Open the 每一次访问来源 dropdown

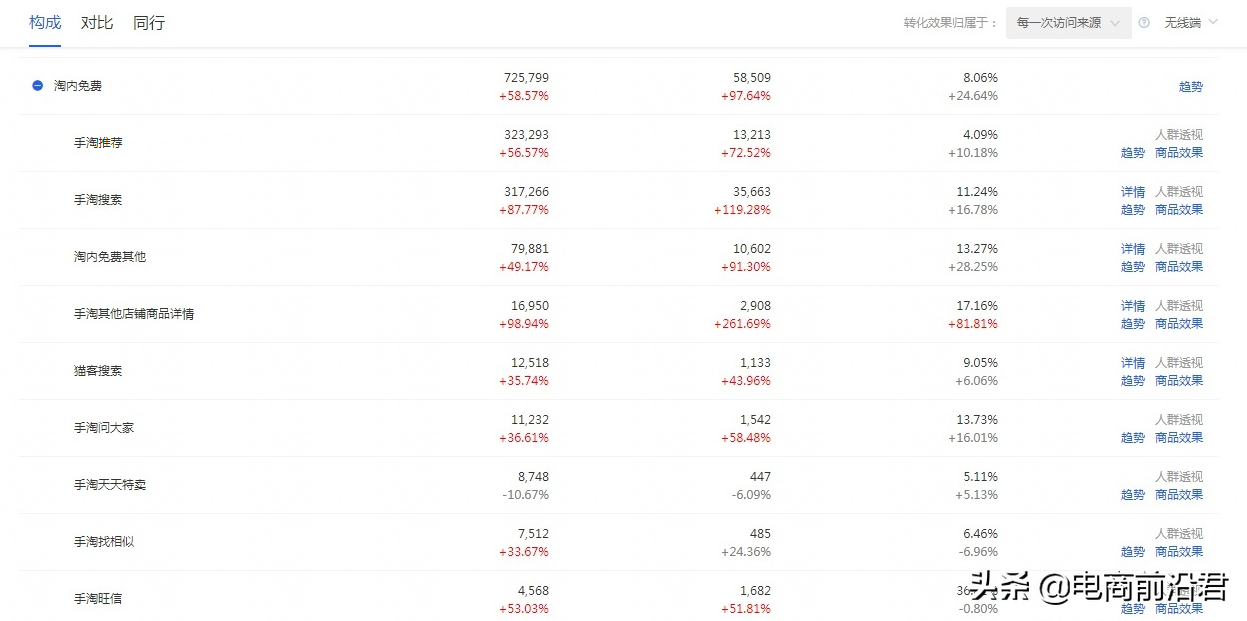click(1068, 23)
